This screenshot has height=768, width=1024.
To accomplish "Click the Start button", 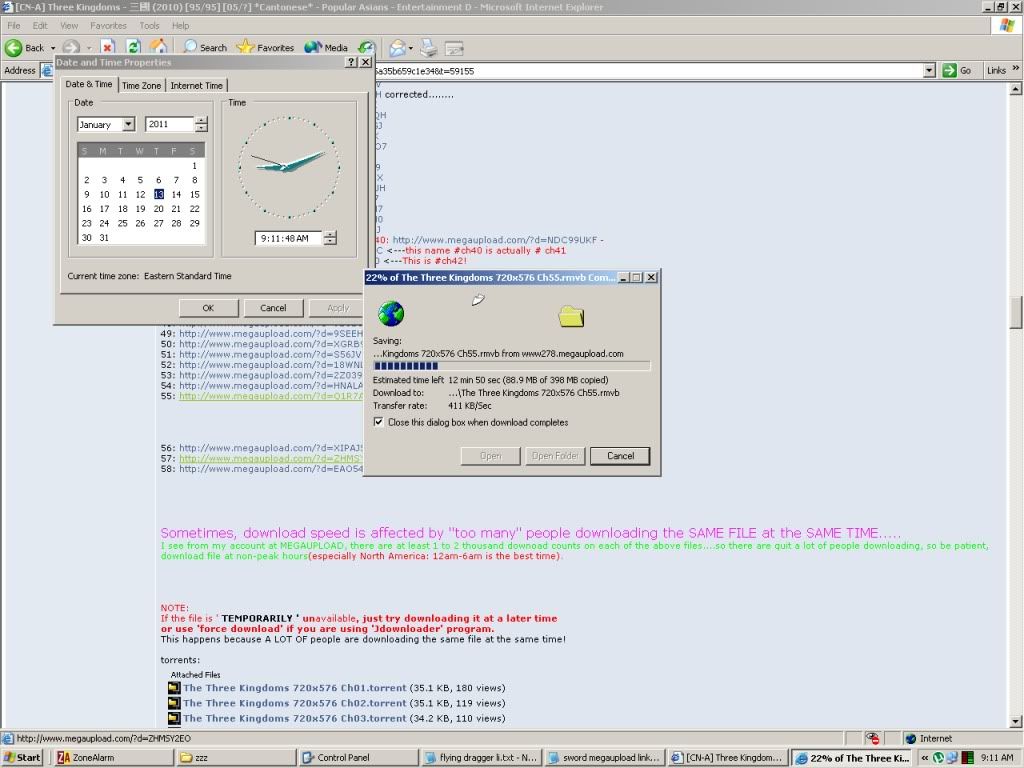I will click(x=22, y=758).
